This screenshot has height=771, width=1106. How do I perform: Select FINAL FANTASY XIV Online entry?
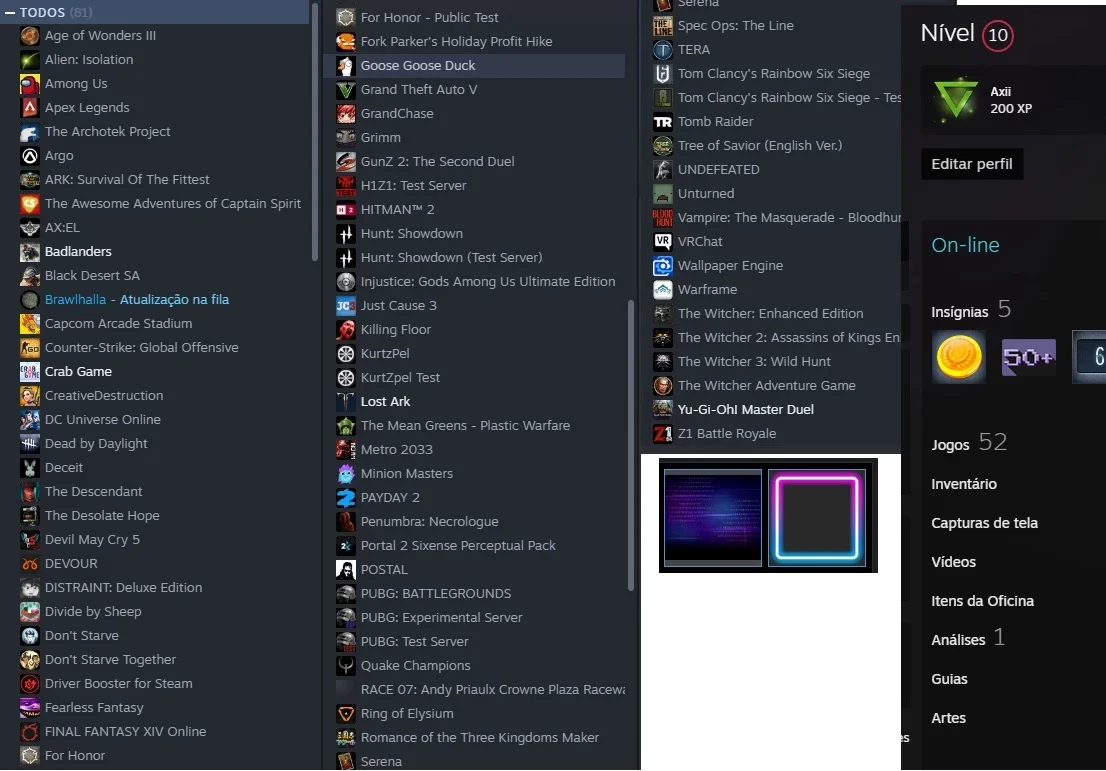[x=126, y=731]
